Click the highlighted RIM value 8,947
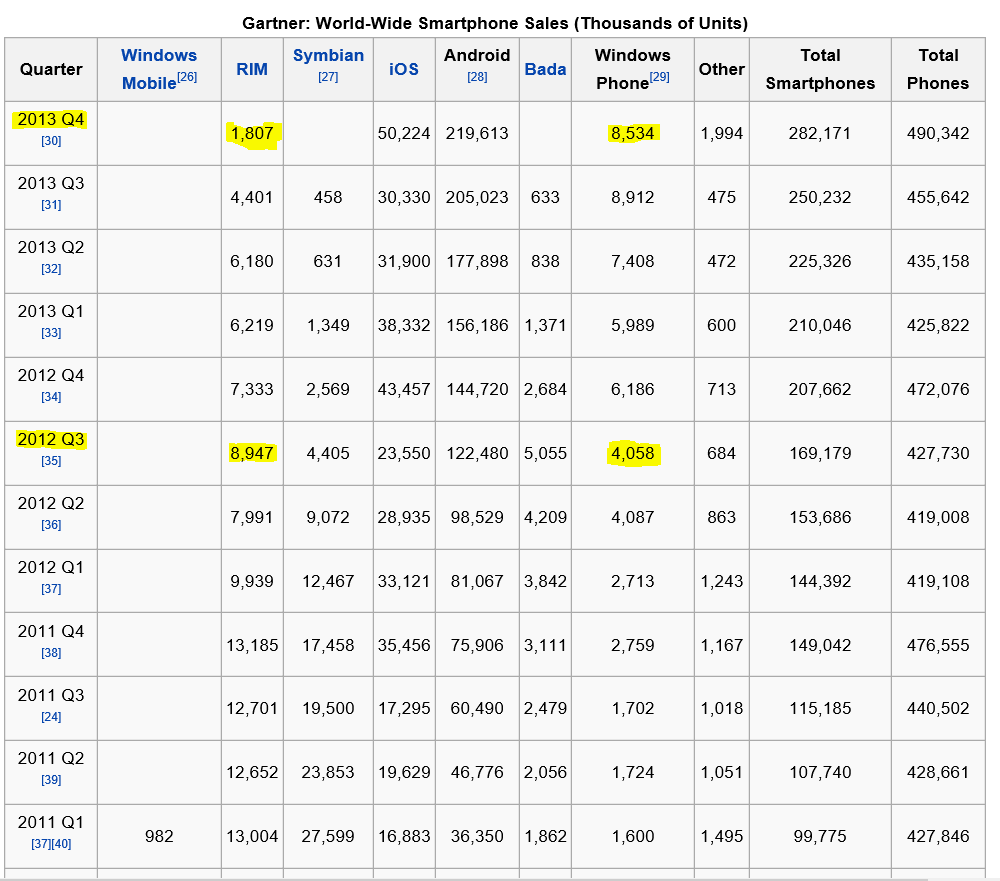 252,454
